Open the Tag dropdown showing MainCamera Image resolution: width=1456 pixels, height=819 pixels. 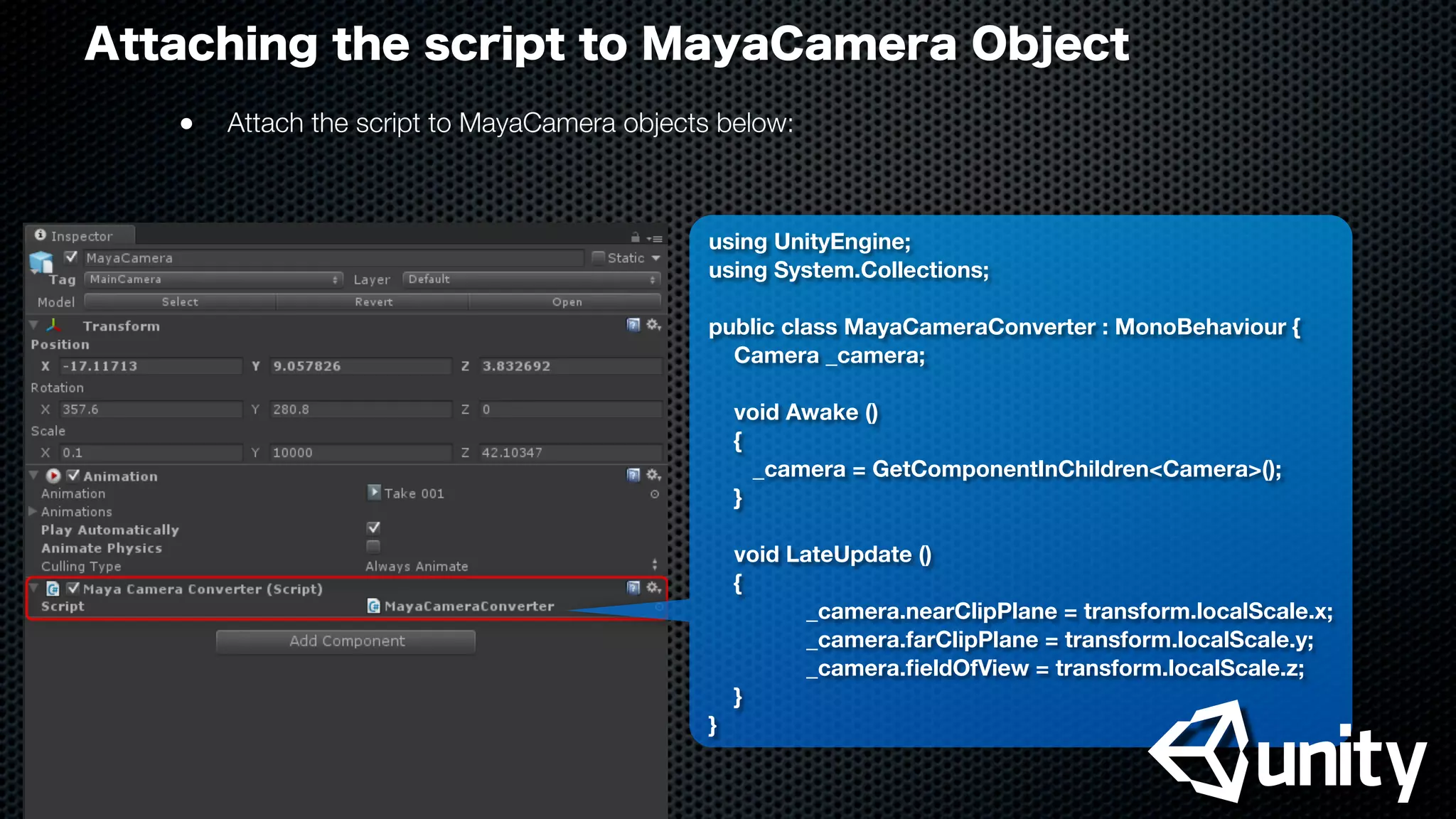click(x=213, y=279)
